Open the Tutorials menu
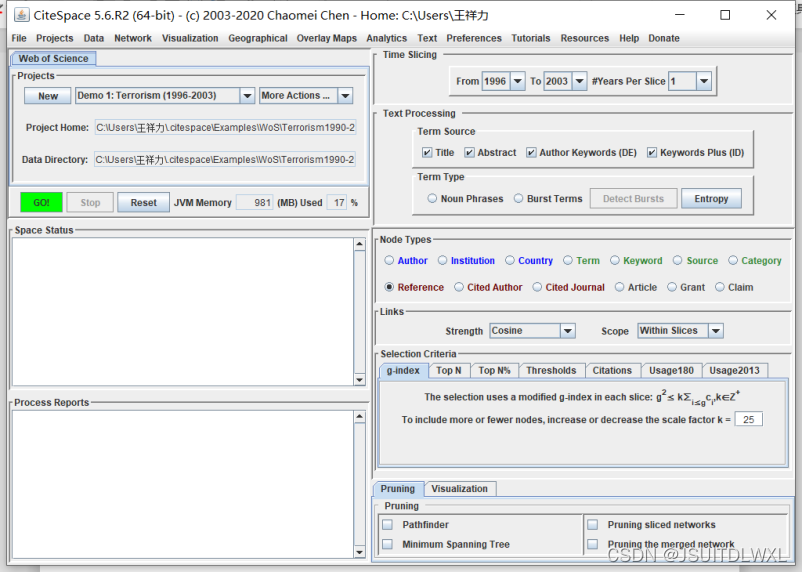 tap(531, 38)
